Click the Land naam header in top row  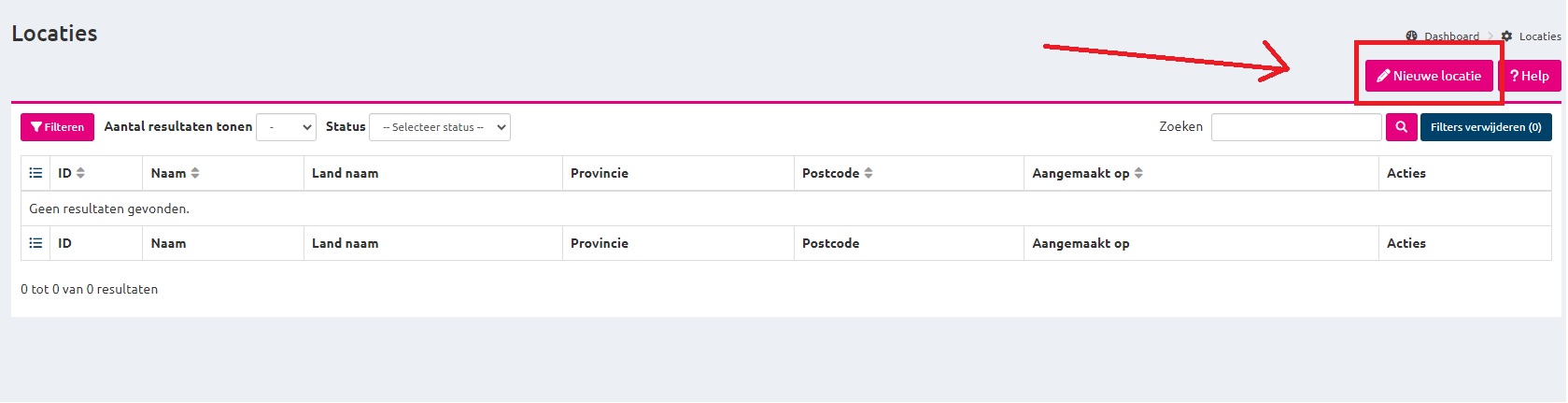(x=346, y=173)
